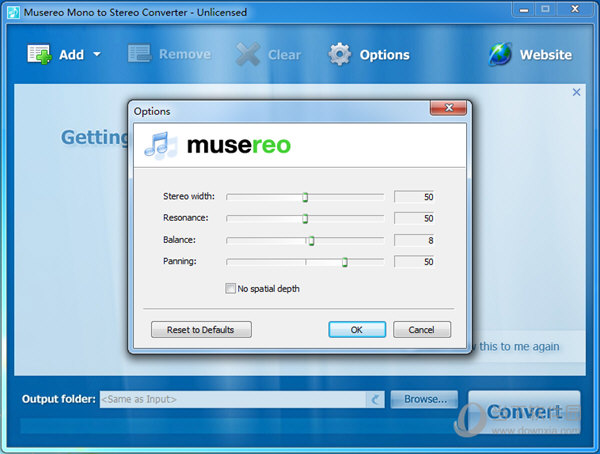Click the Panning slider handle
This screenshot has height=454, width=600.
tap(345, 262)
